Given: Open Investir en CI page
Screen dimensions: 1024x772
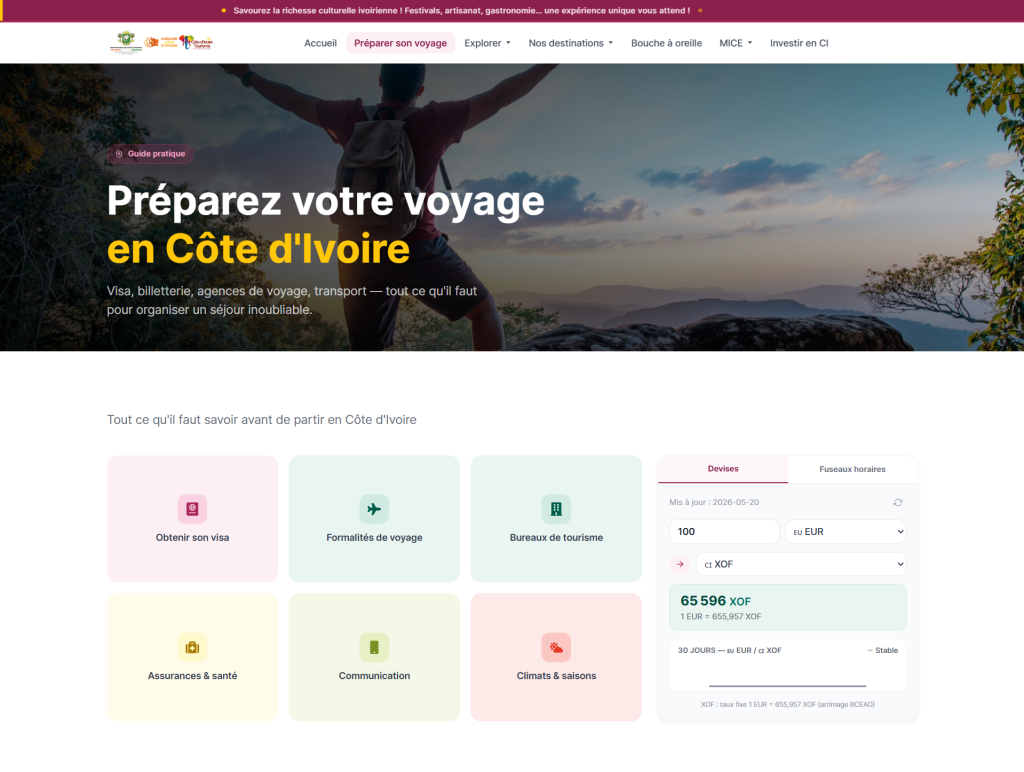Looking at the screenshot, I should coord(799,43).
